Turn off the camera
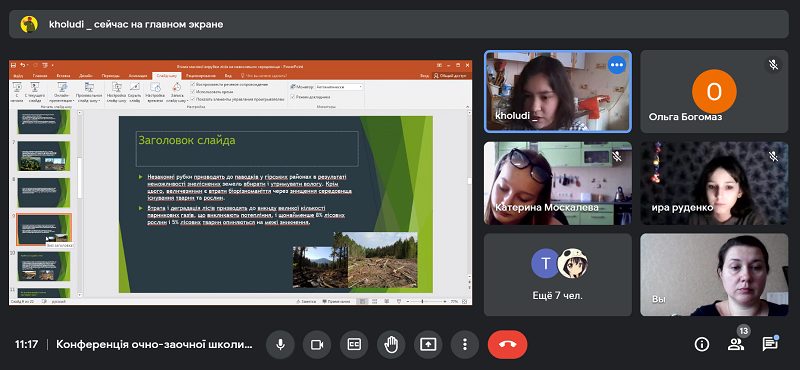Screen dimensions: 800x370 coord(317,344)
